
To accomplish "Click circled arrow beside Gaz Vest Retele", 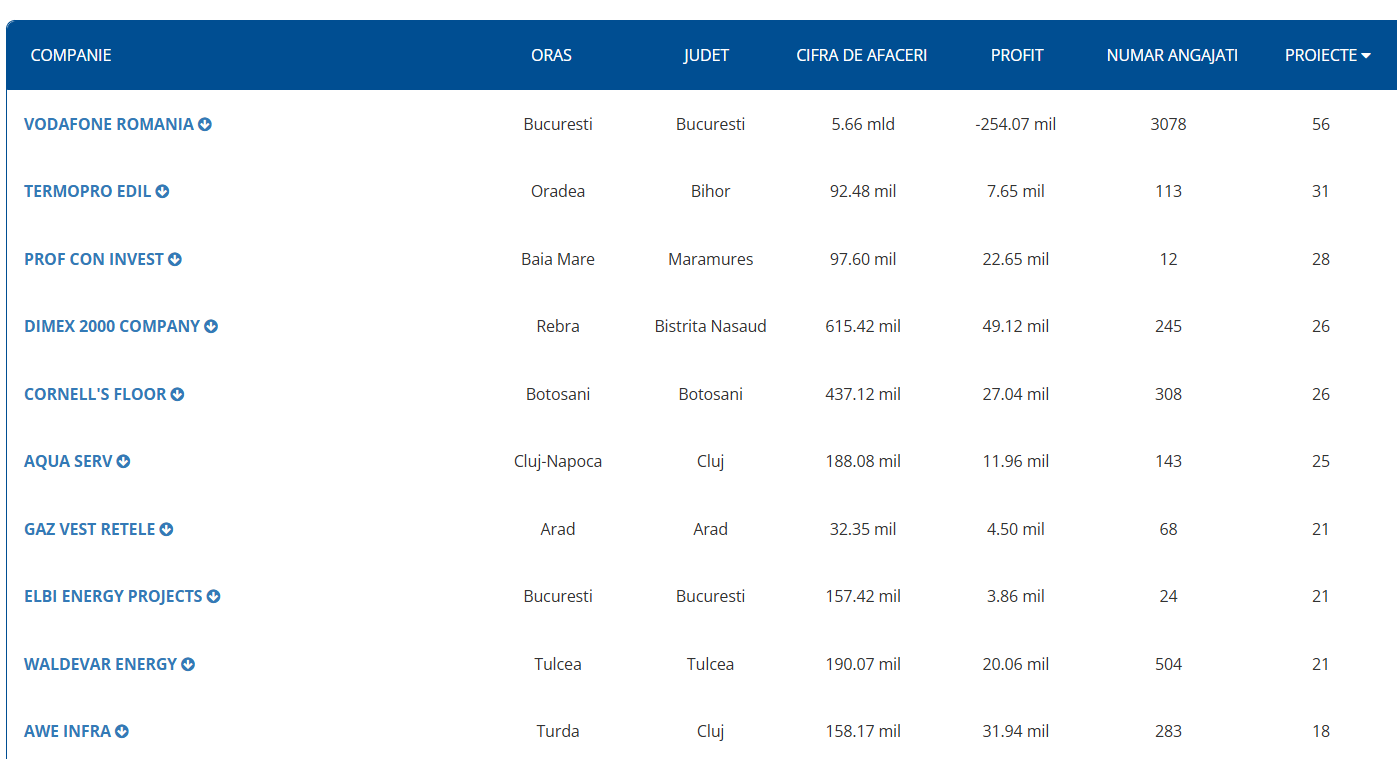I will [167, 529].
